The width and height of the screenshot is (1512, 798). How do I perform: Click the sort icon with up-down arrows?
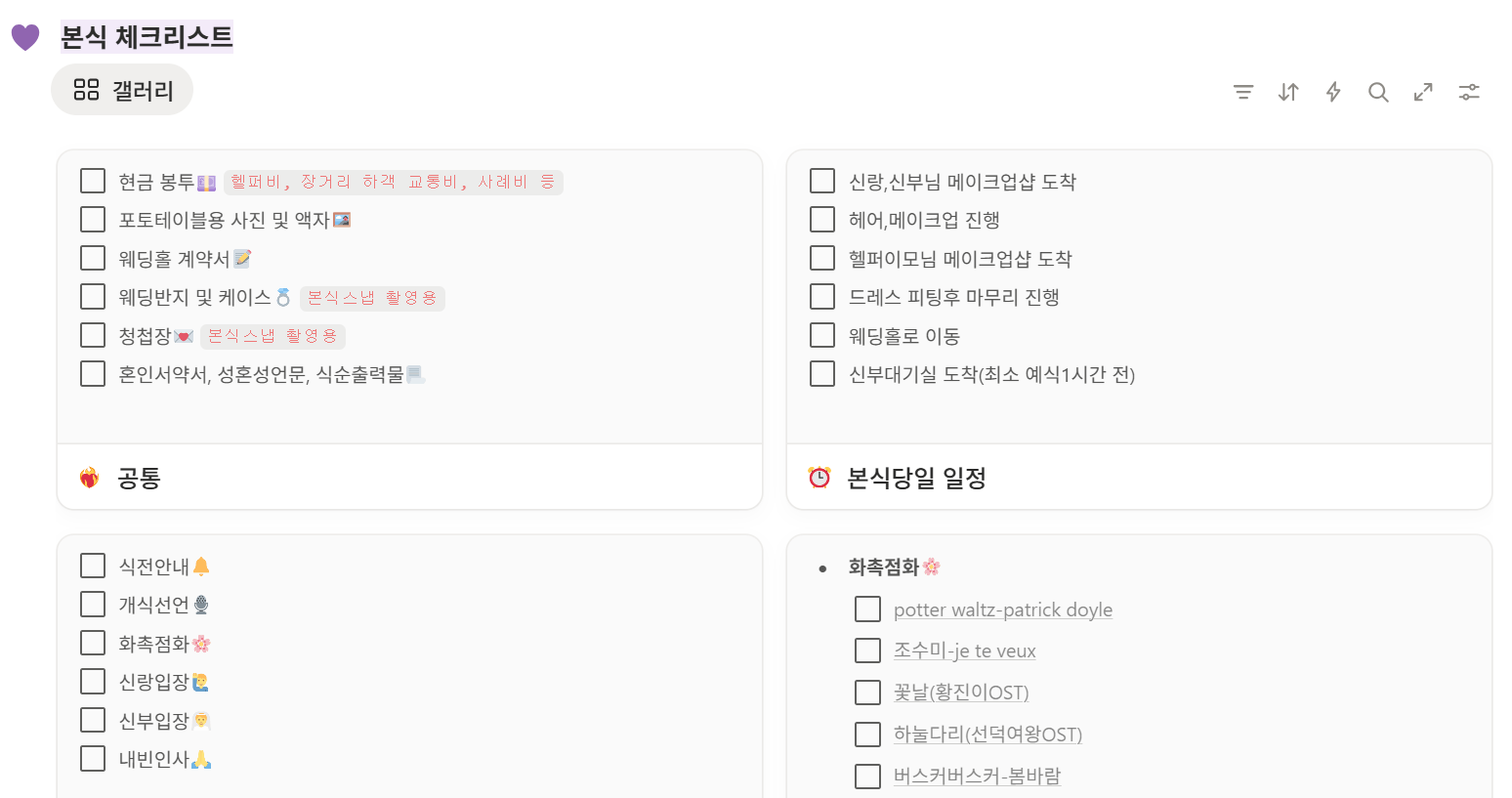click(x=1287, y=92)
